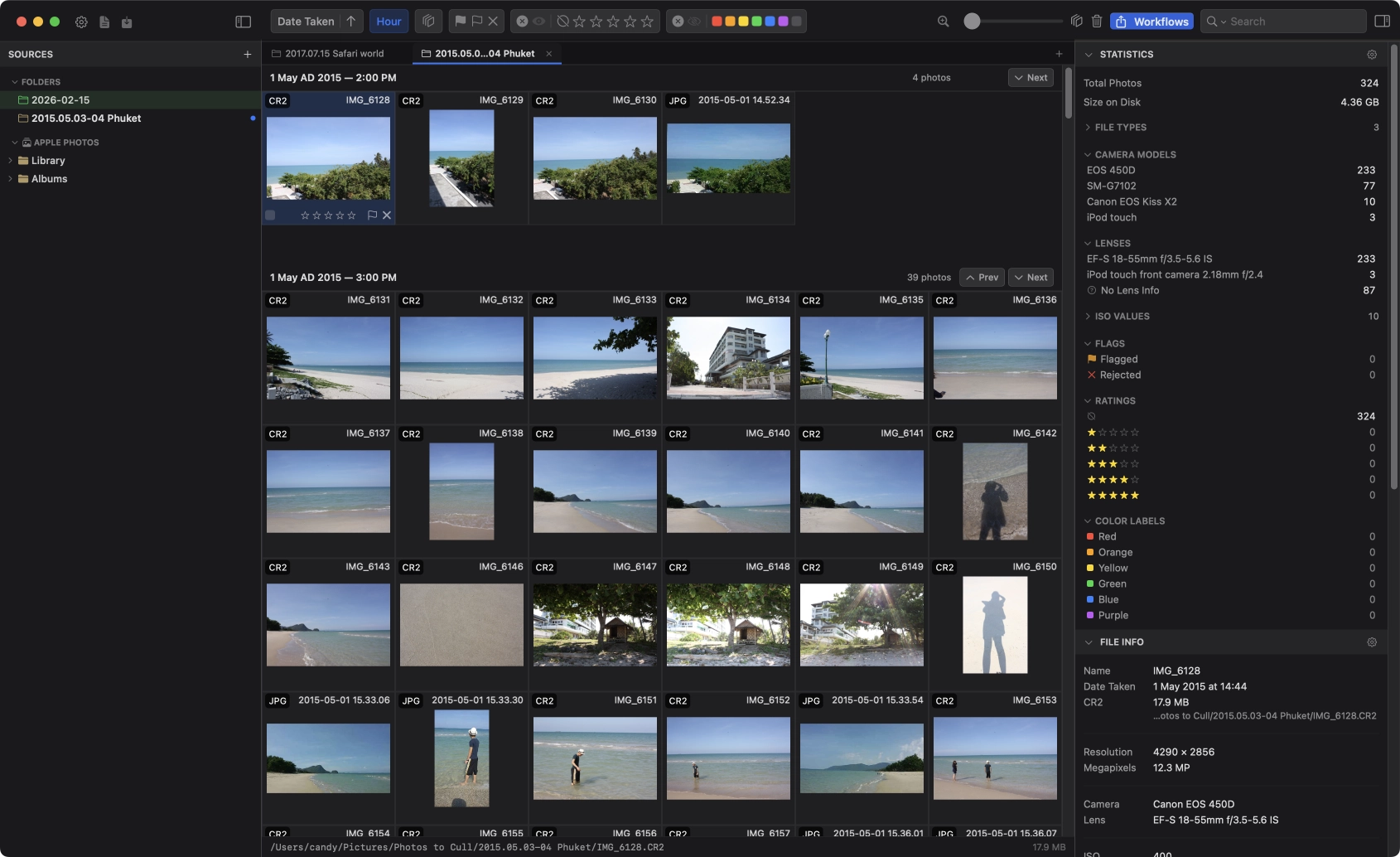Click the zoom magnifier icon in the toolbar
The height and width of the screenshot is (857, 1400).
coord(943,22)
